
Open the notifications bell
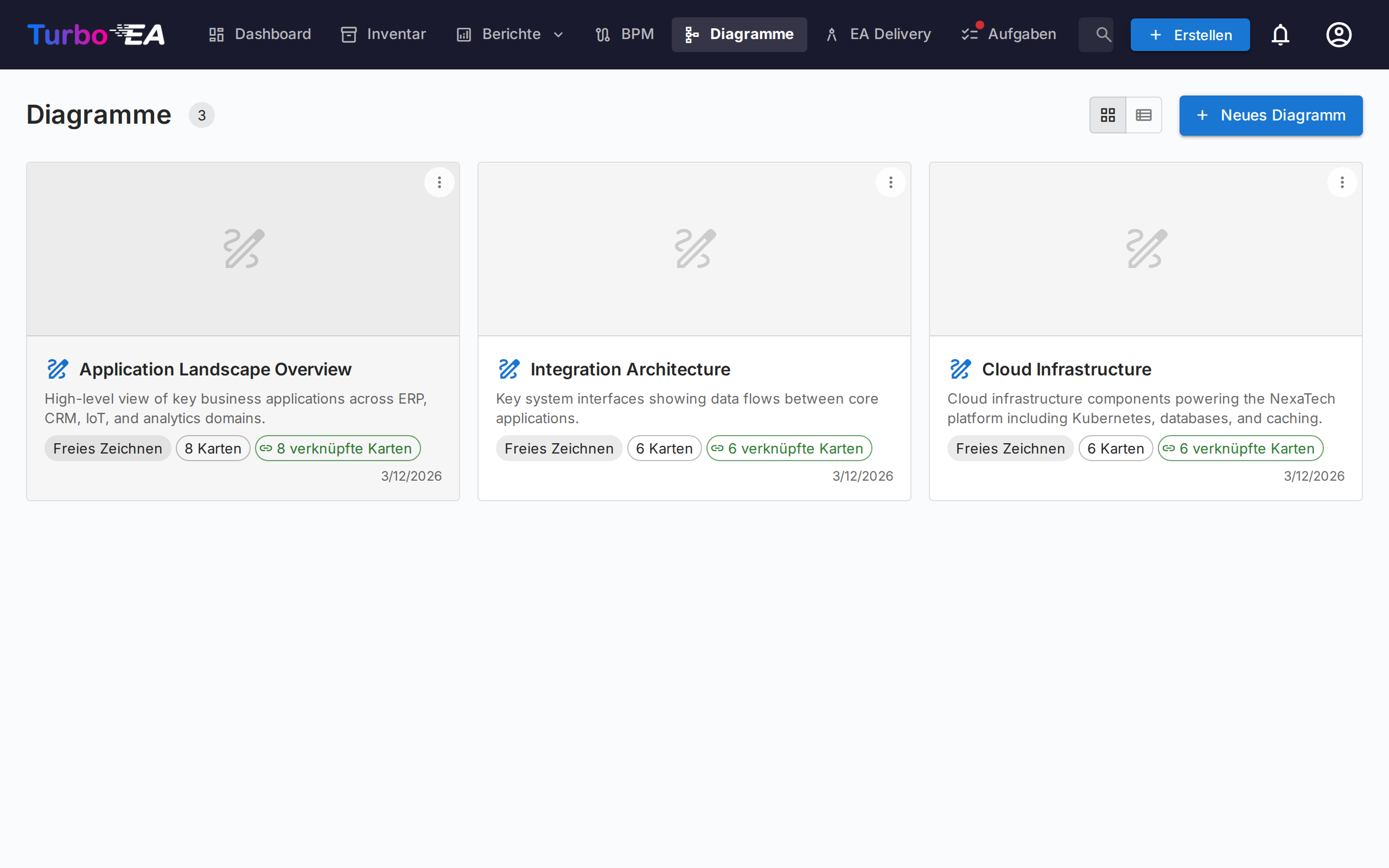click(x=1280, y=34)
